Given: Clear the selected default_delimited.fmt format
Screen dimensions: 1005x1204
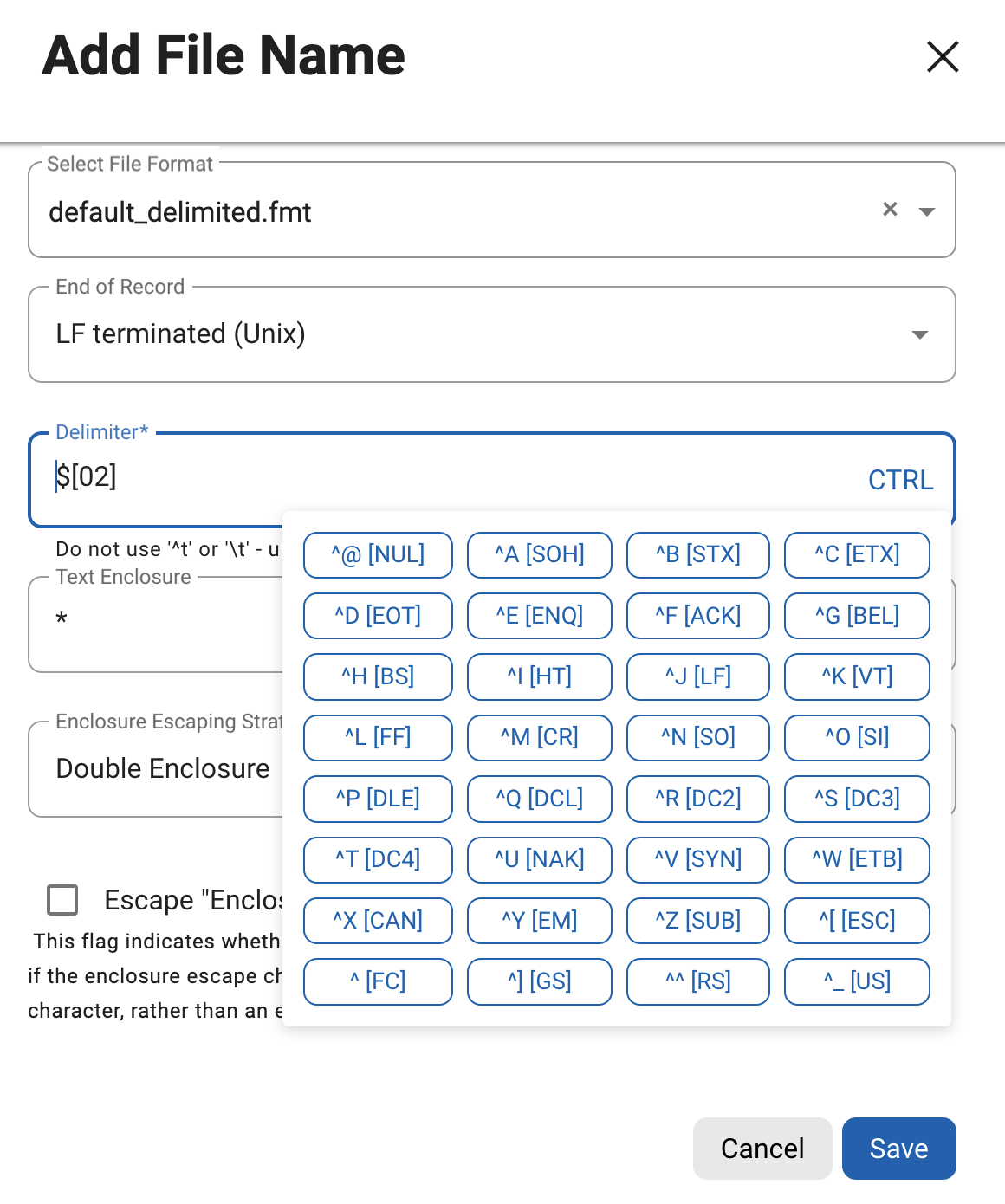Looking at the screenshot, I should point(889,209).
